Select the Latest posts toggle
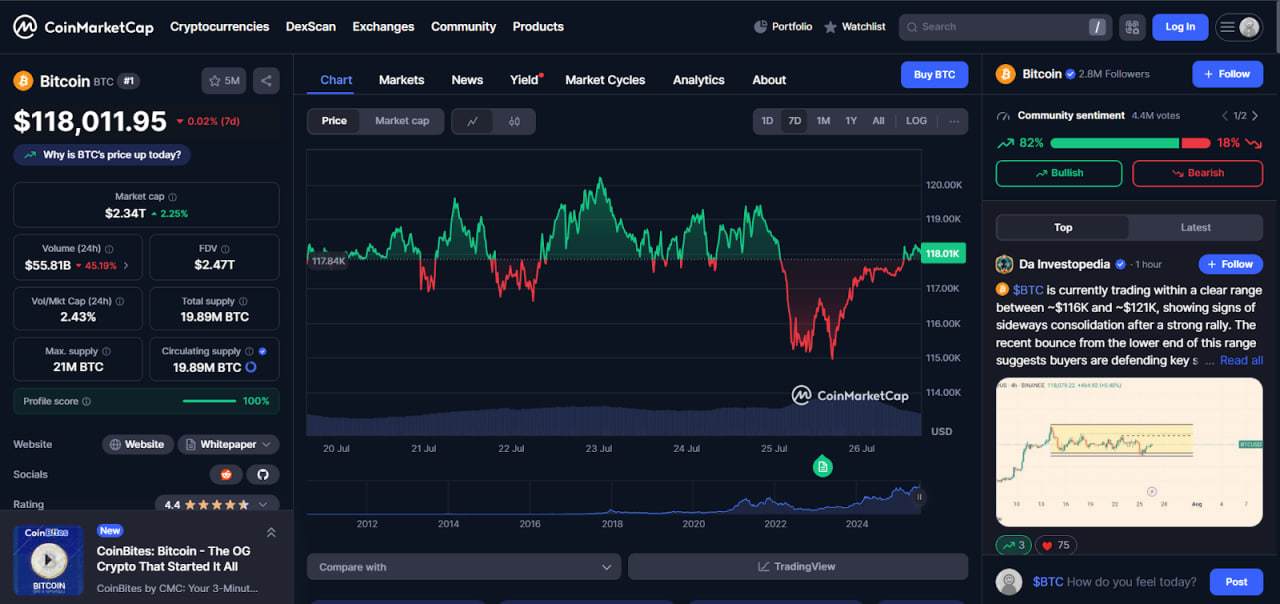This screenshot has width=1280, height=604. pyautogui.click(x=1196, y=227)
